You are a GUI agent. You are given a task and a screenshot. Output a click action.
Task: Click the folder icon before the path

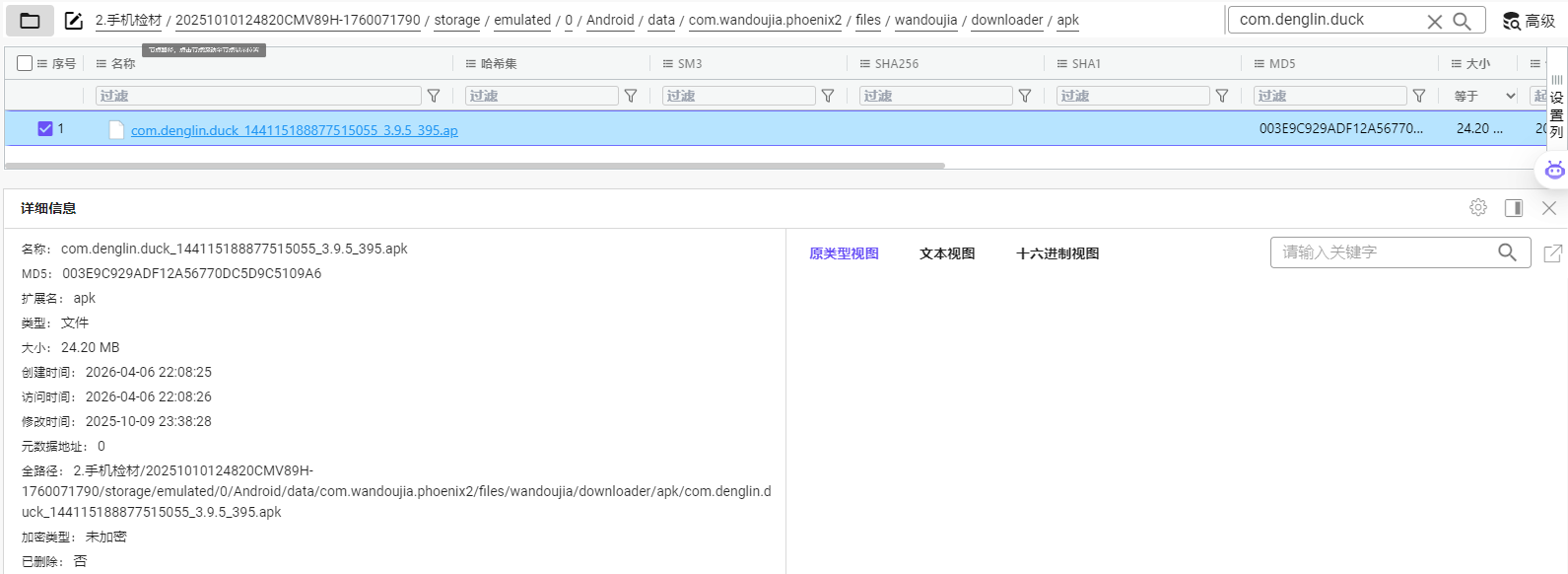tap(30, 21)
